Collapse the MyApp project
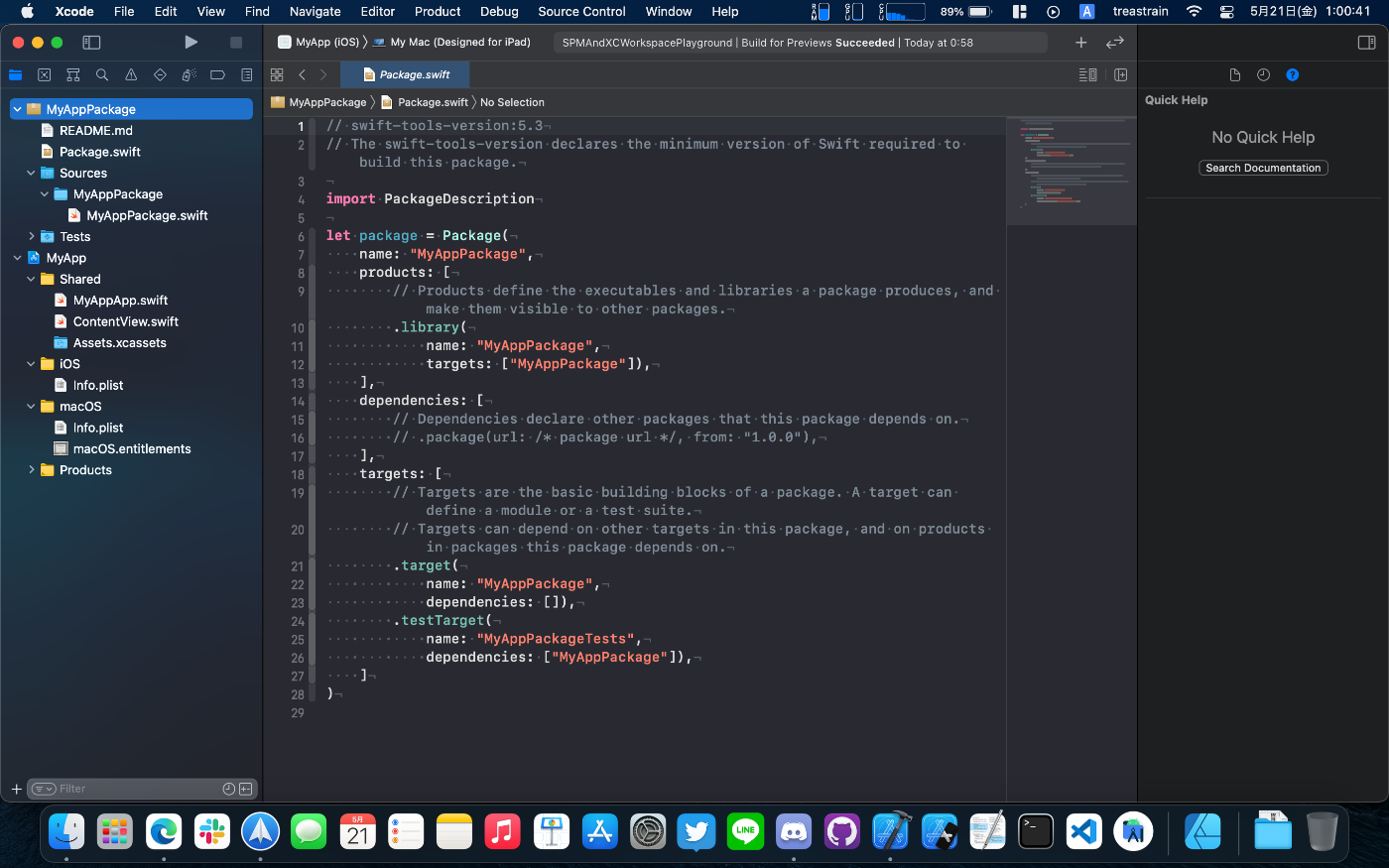The image size is (1389, 868). pos(17,258)
